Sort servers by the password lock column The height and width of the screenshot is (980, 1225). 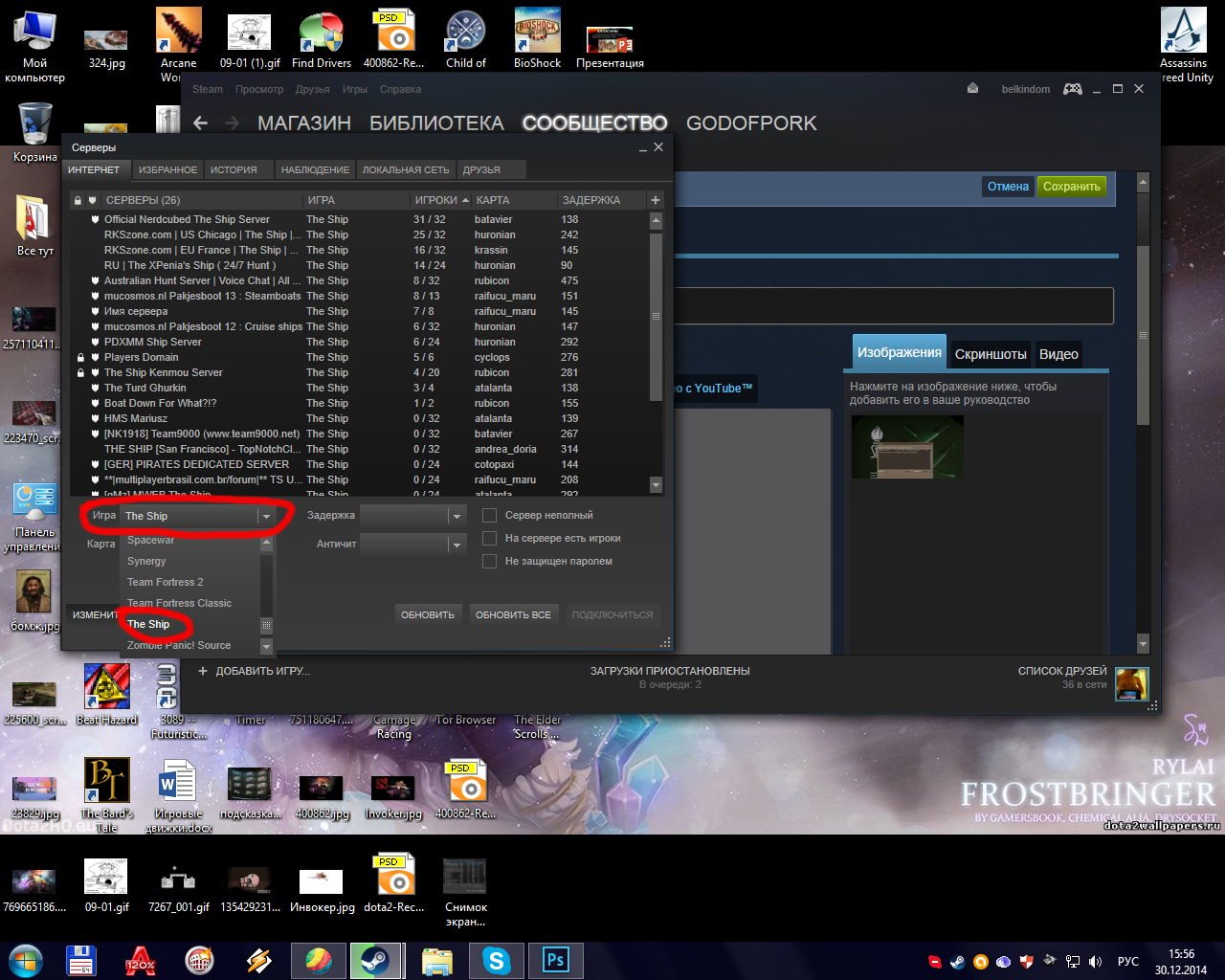click(x=78, y=200)
